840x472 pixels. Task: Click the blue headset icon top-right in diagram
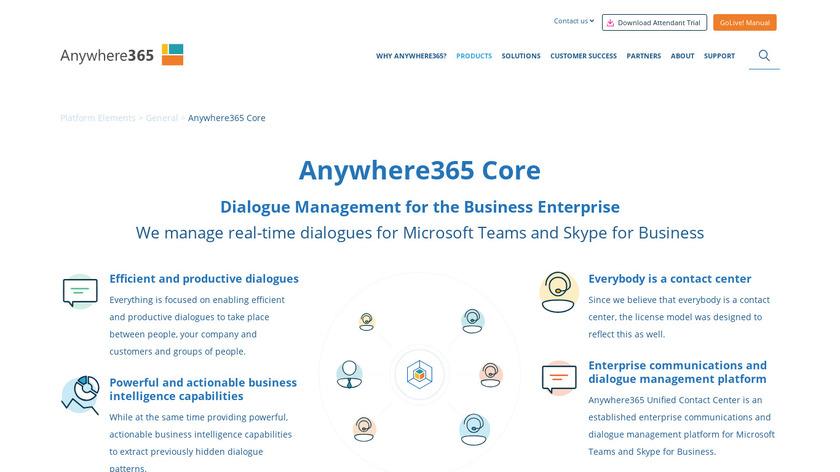(x=472, y=321)
